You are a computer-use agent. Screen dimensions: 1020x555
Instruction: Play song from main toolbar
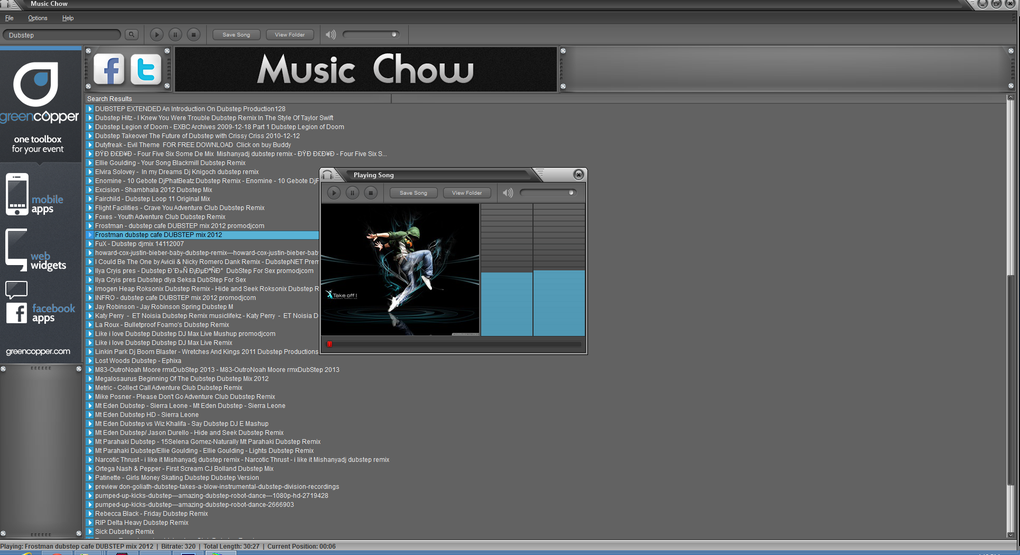pos(157,35)
